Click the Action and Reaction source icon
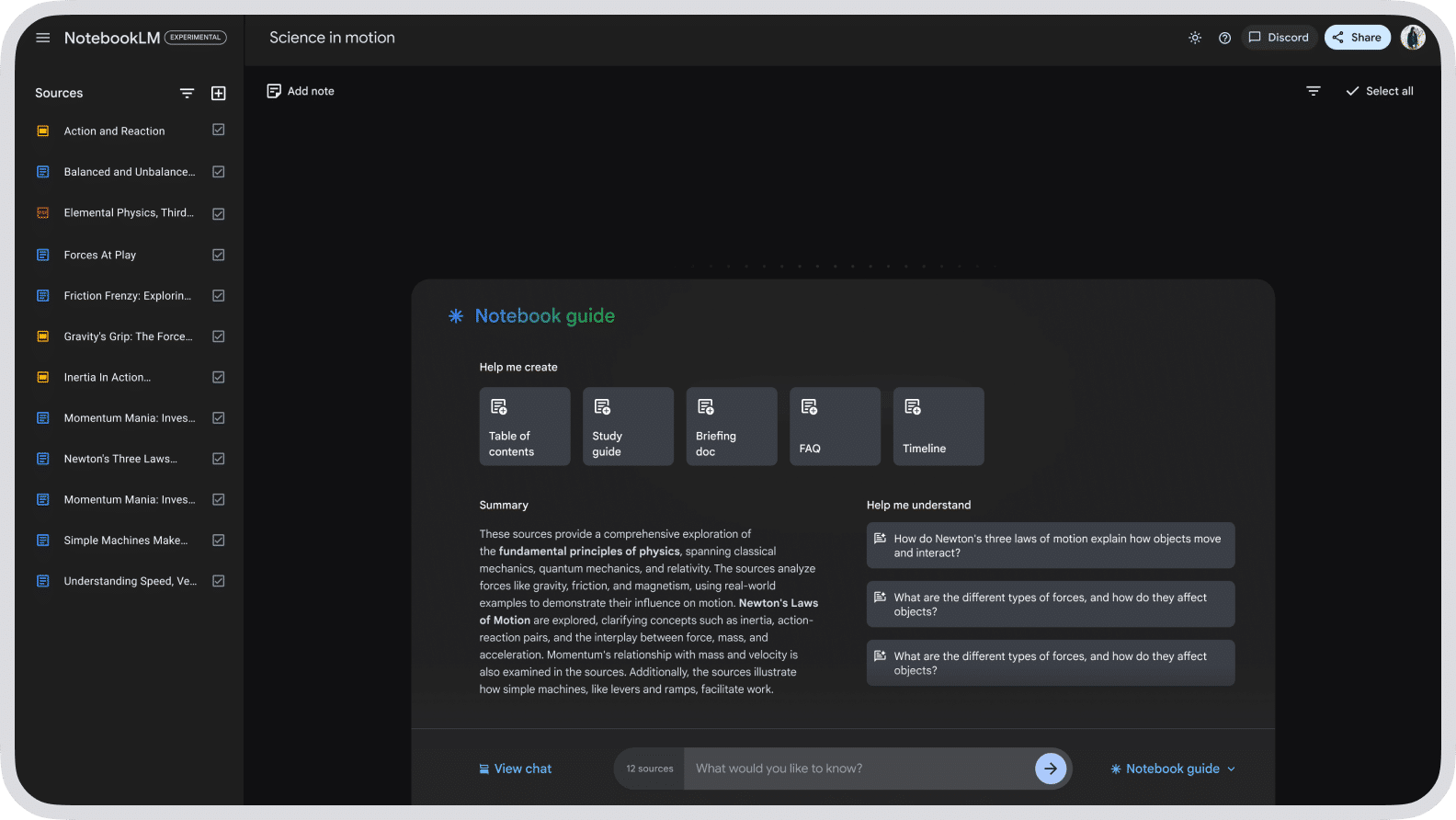The height and width of the screenshot is (820, 1456). click(42, 131)
